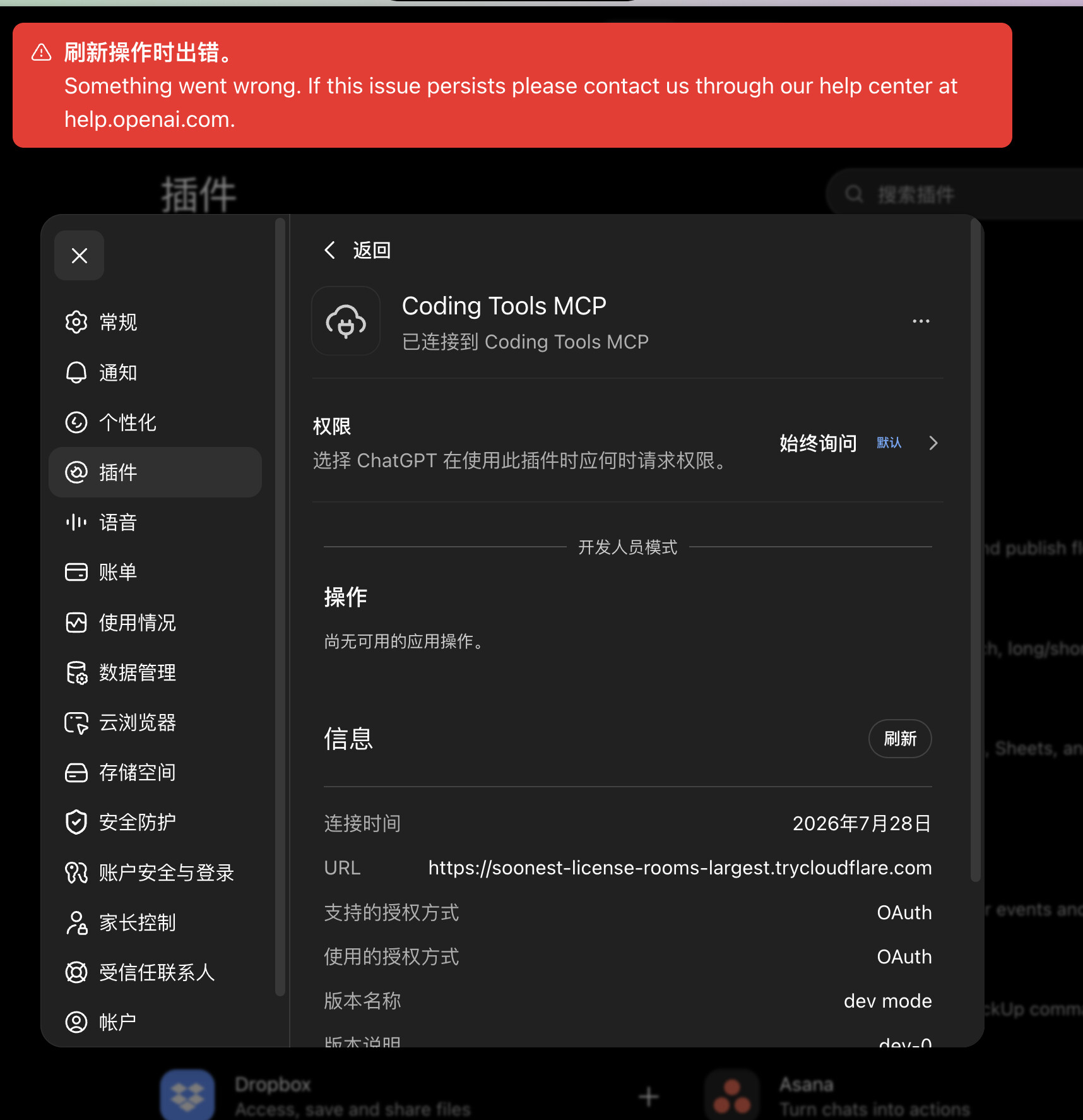Click the shield icon beside 安全防护
This screenshot has width=1083, height=1120.
[x=76, y=822]
